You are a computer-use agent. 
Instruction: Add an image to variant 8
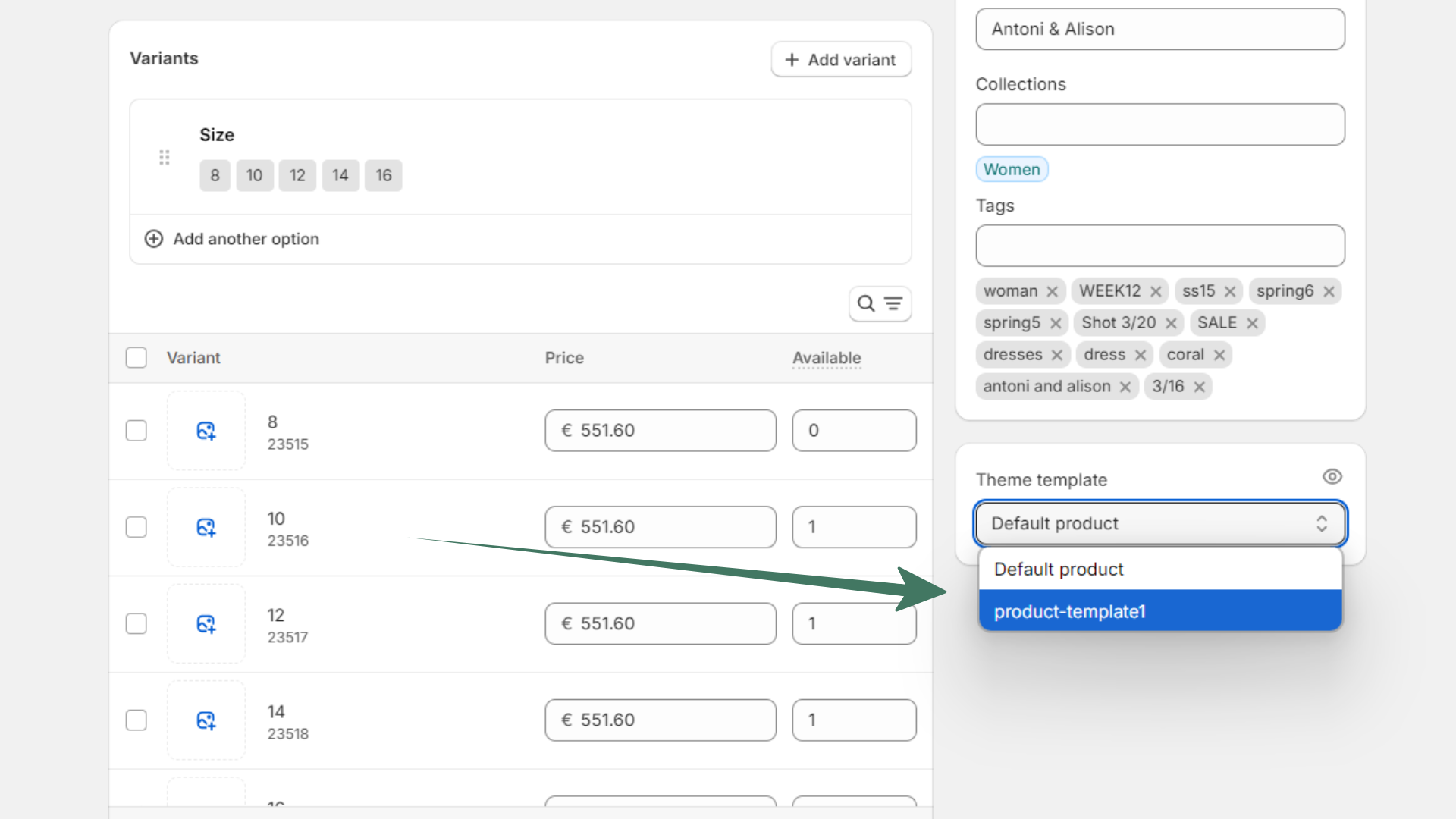206,430
